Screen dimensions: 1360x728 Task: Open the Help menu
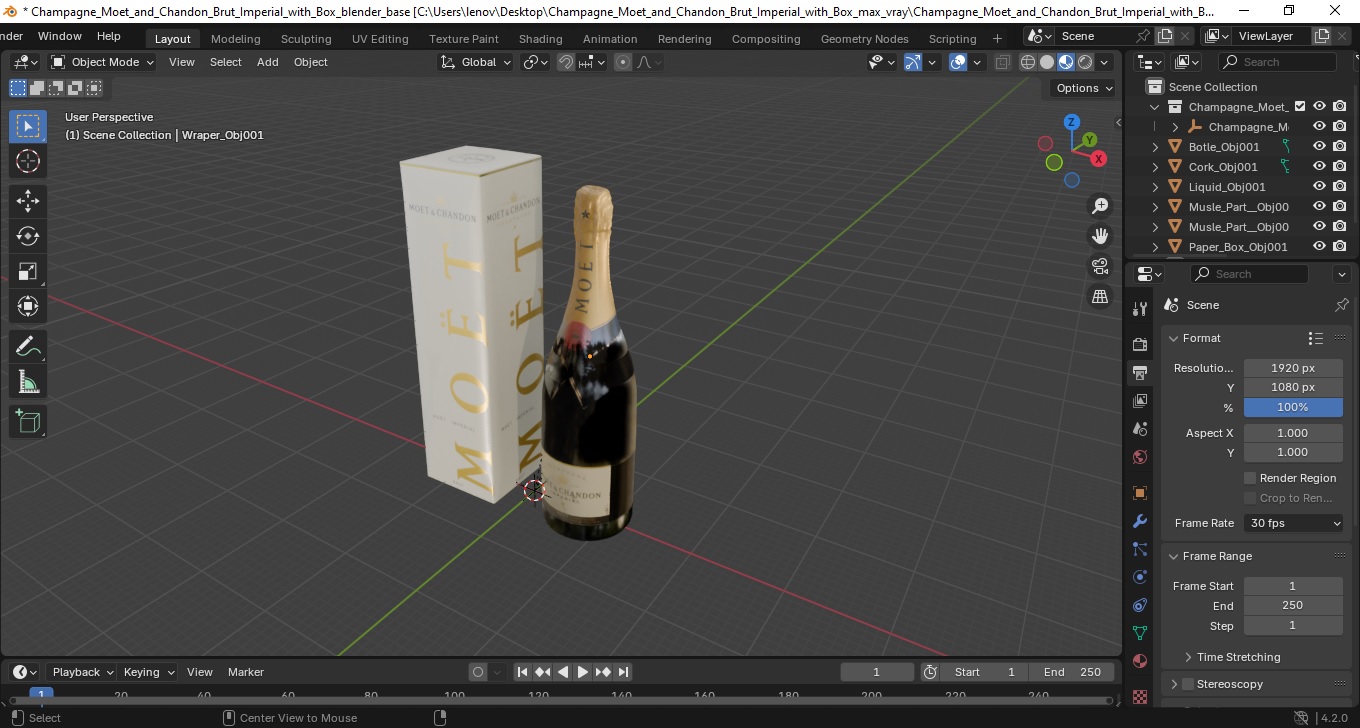point(109,36)
